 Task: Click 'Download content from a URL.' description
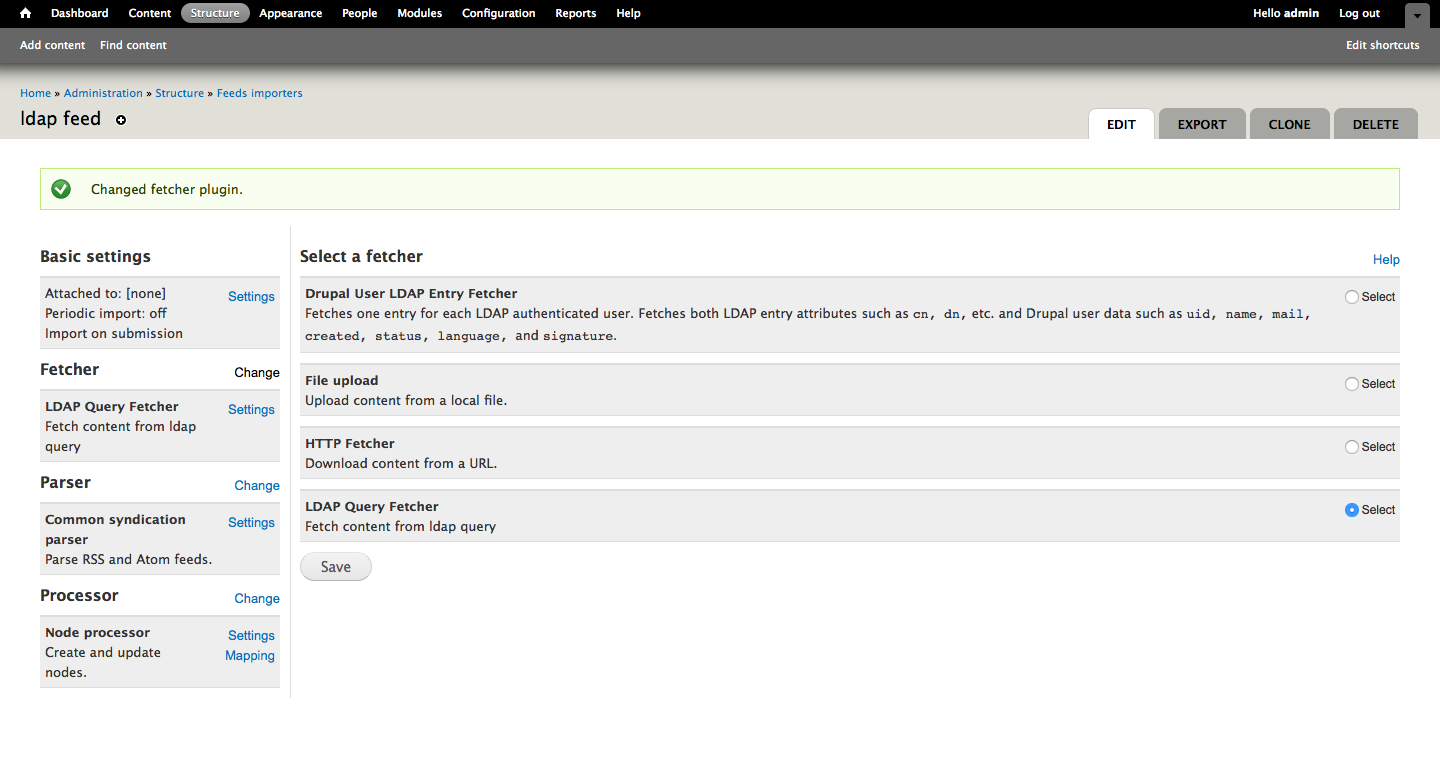pos(401,463)
